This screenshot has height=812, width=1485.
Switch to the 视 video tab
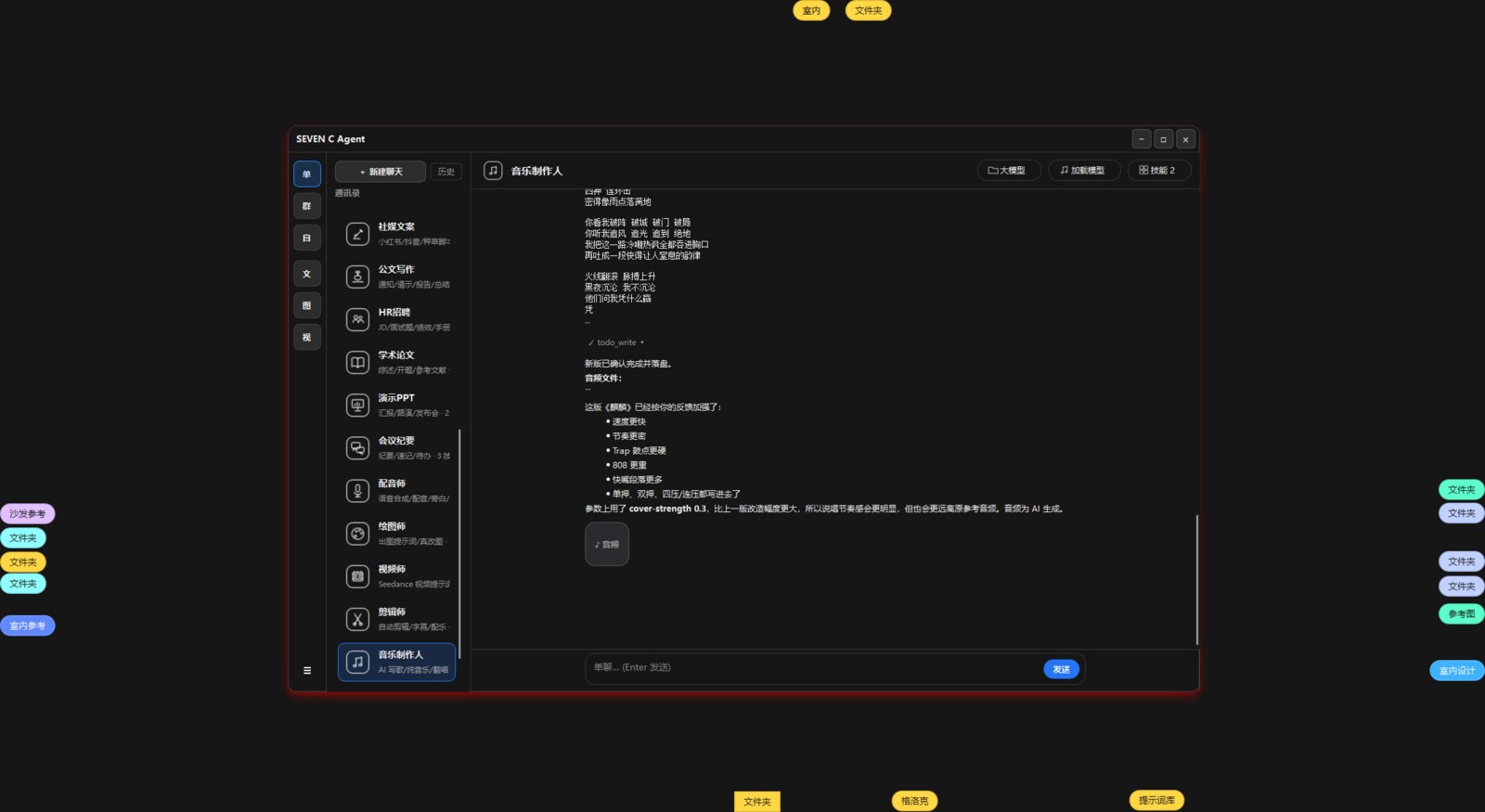pos(307,337)
